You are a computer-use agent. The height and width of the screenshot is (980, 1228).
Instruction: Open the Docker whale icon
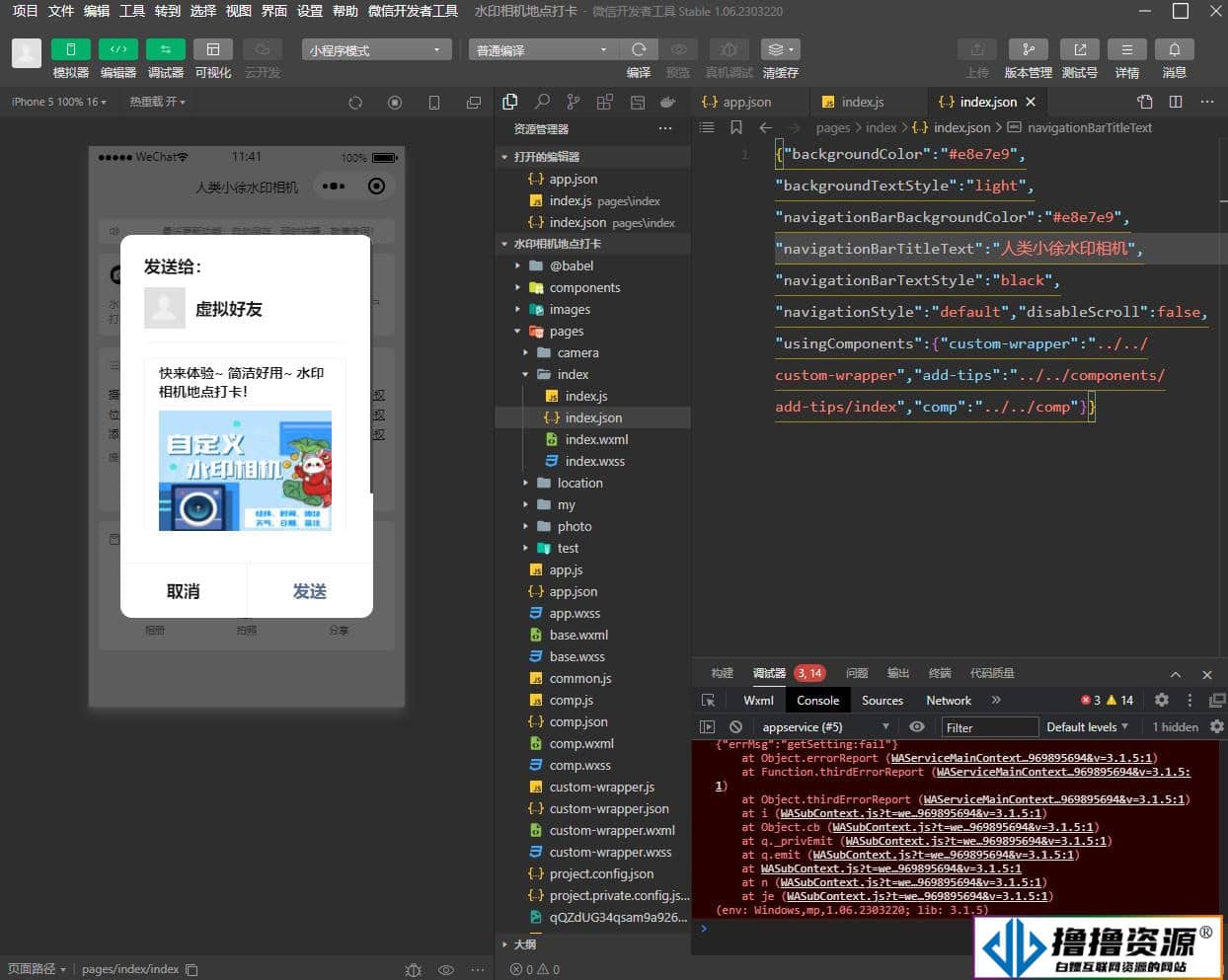point(668,102)
